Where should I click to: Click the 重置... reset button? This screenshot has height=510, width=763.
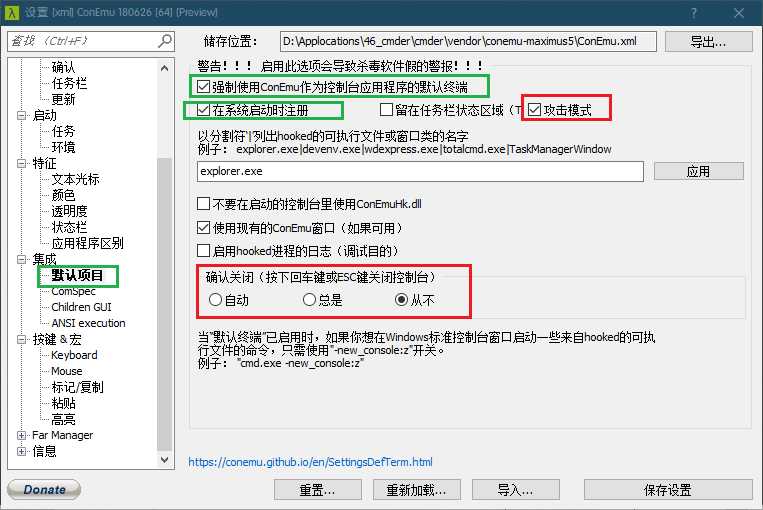pos(318,490)
